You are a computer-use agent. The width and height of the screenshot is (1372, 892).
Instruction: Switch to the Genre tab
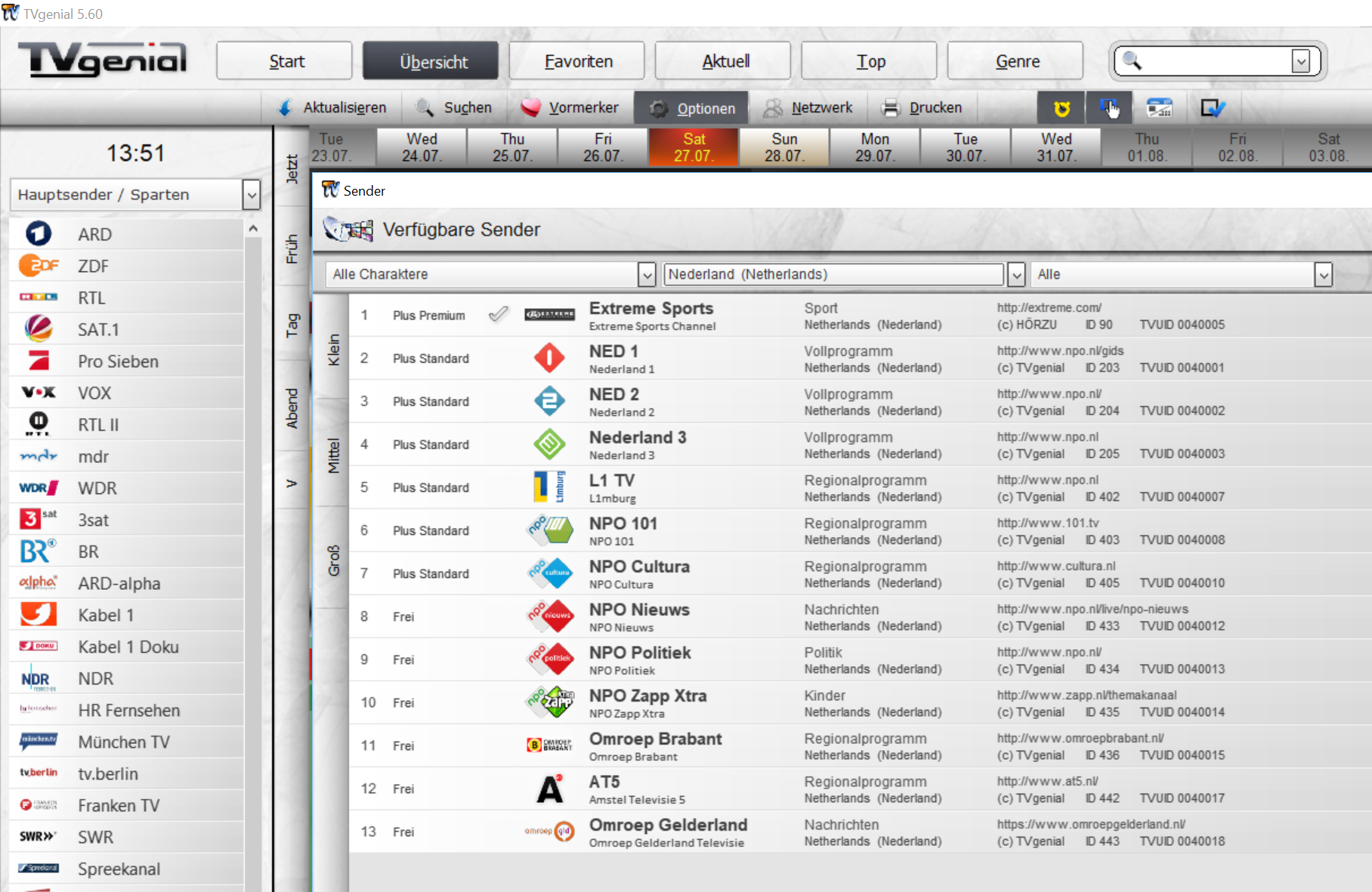pos(1015,60)
